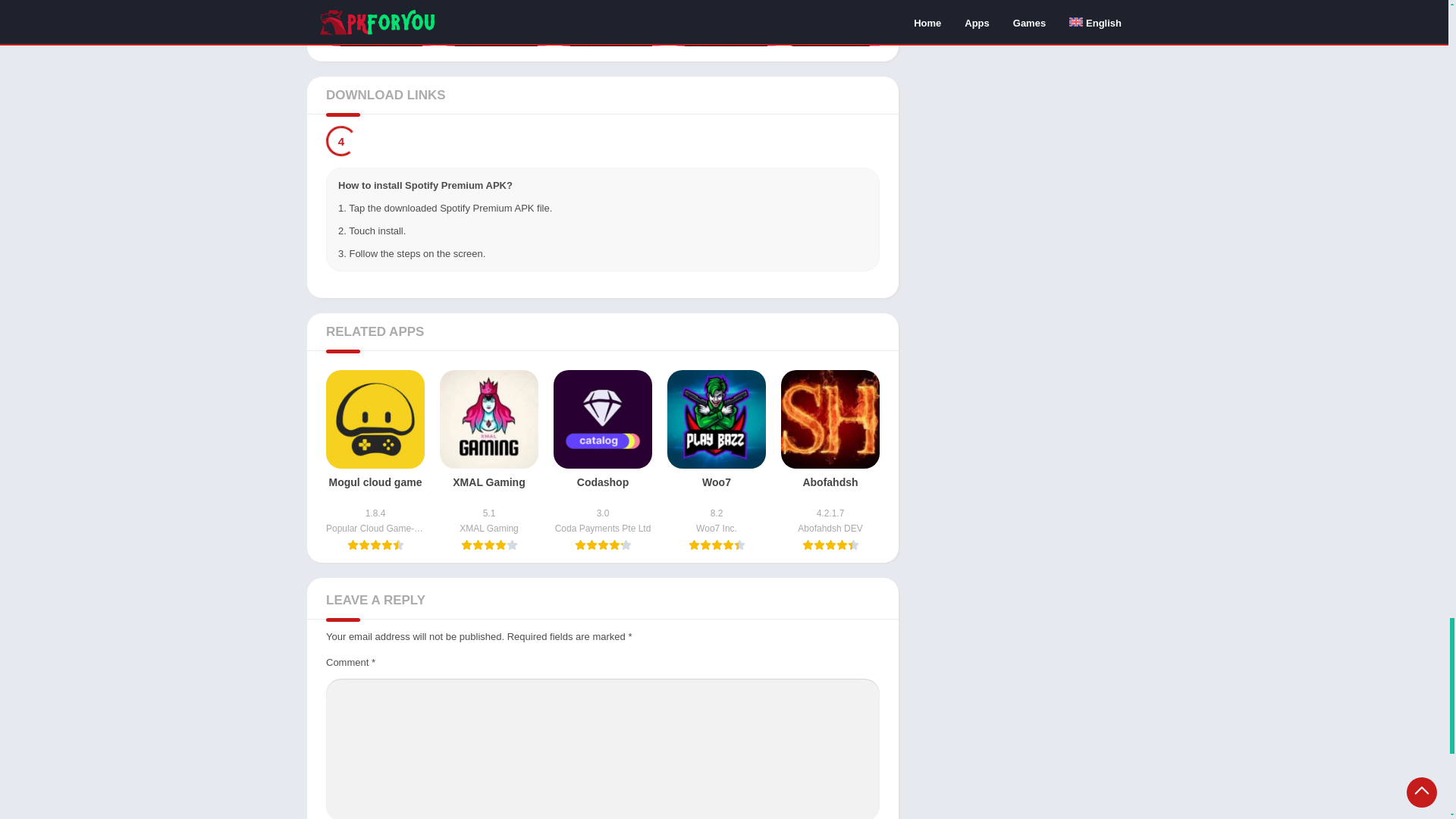Click the Codashop star rating

click(x=603, y=545)
